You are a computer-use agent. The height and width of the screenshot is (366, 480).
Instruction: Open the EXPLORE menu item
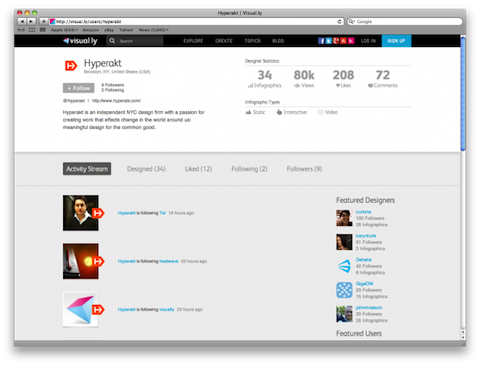[193, 41]
